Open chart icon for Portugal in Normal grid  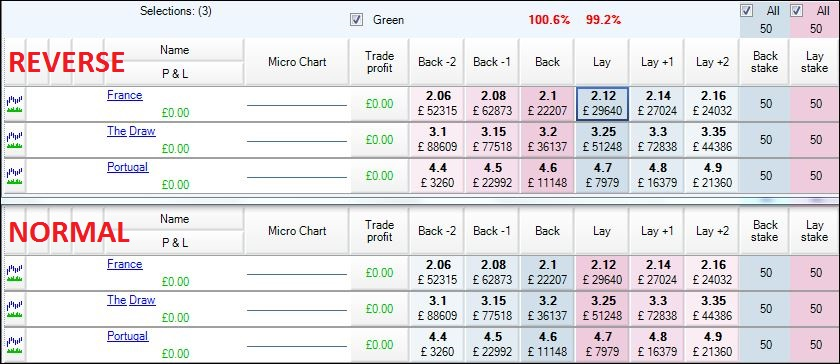(x=14, y=345)
